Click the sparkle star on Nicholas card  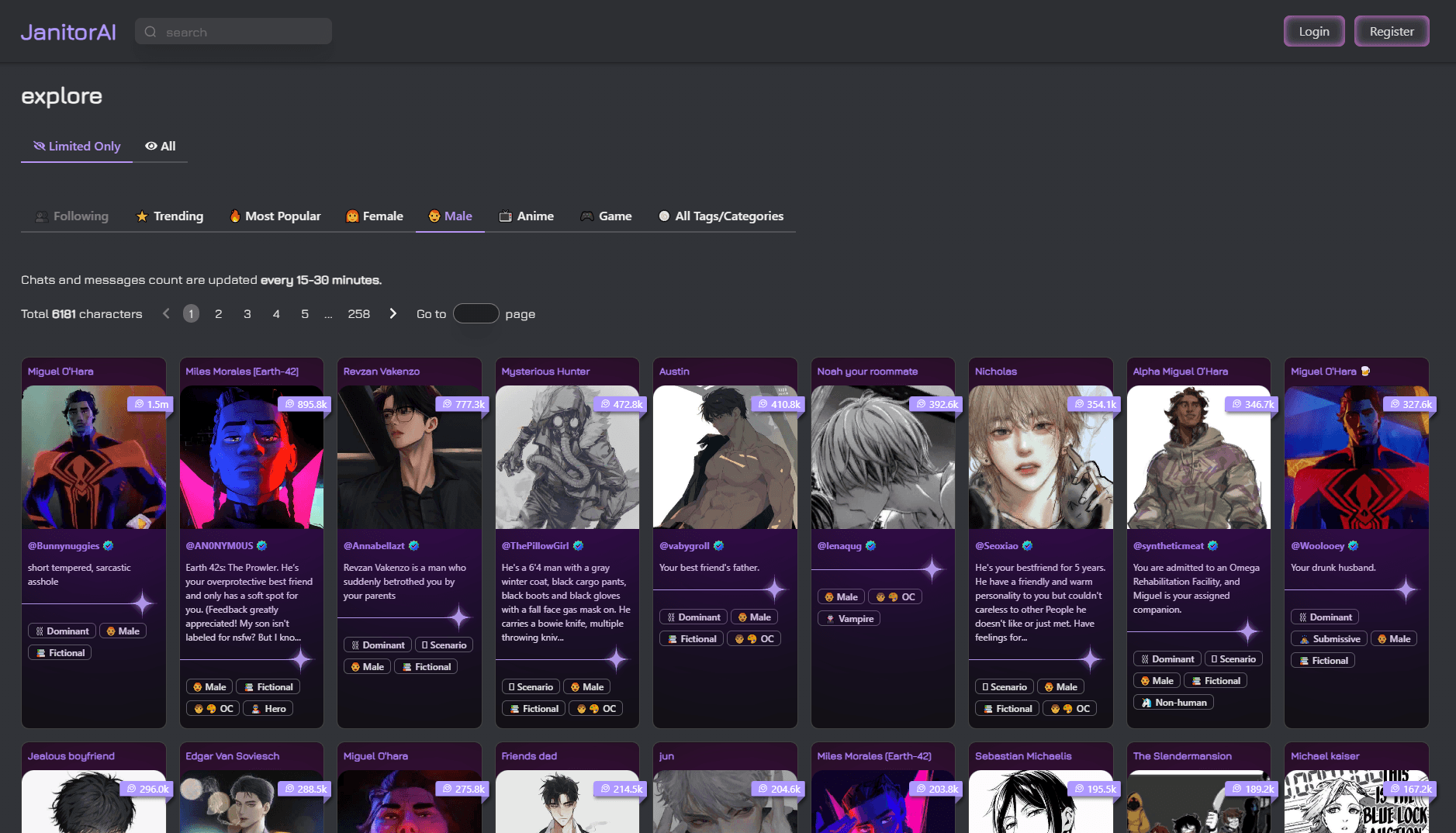pos(1091,660)
